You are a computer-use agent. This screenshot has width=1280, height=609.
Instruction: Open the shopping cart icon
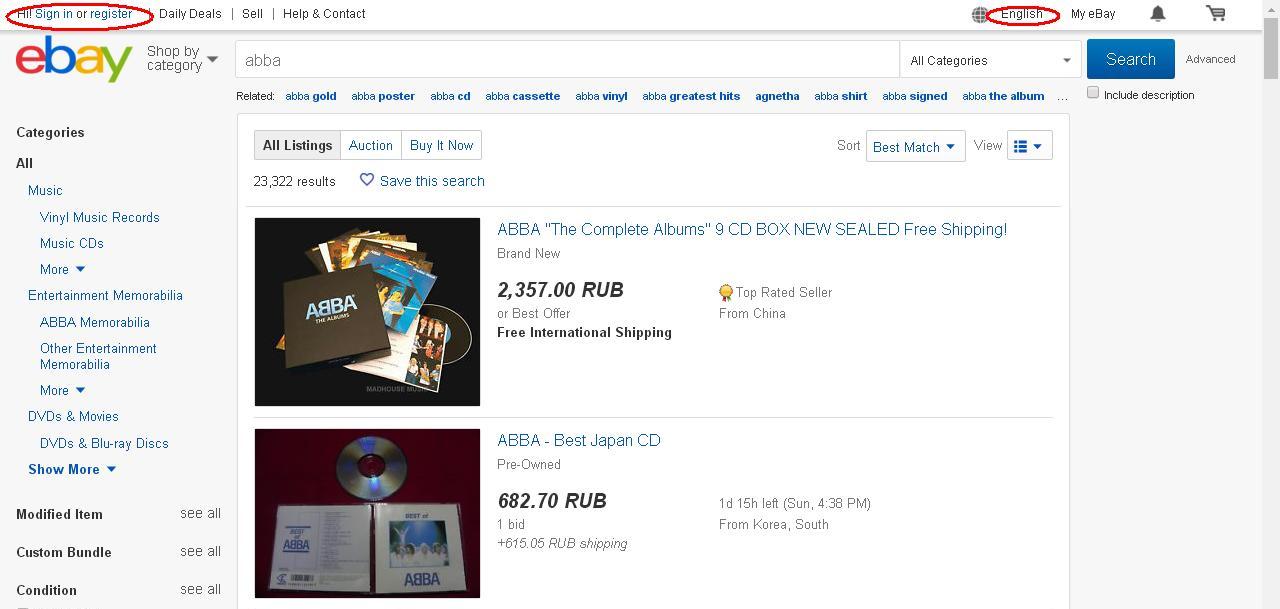[x=1216, y=13]
